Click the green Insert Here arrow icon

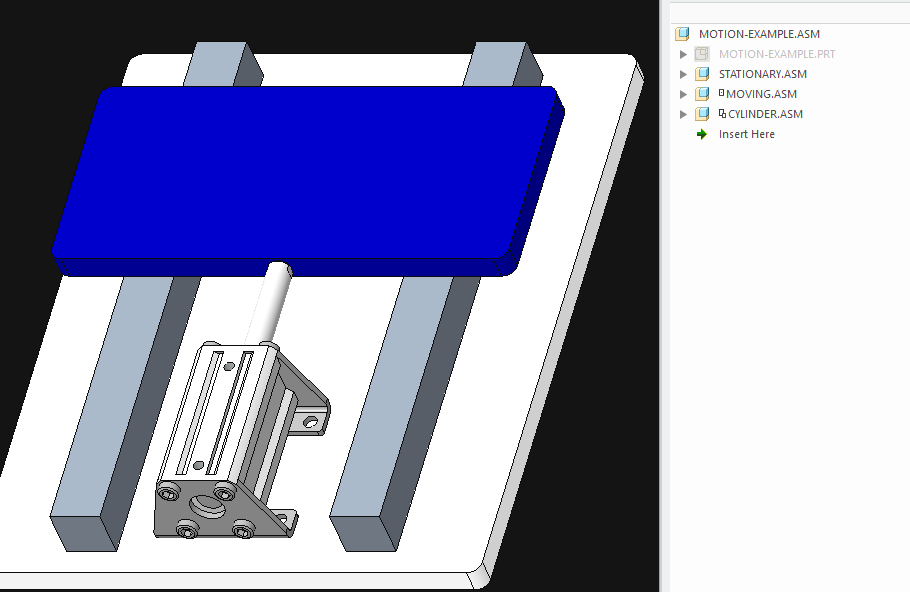700,134
